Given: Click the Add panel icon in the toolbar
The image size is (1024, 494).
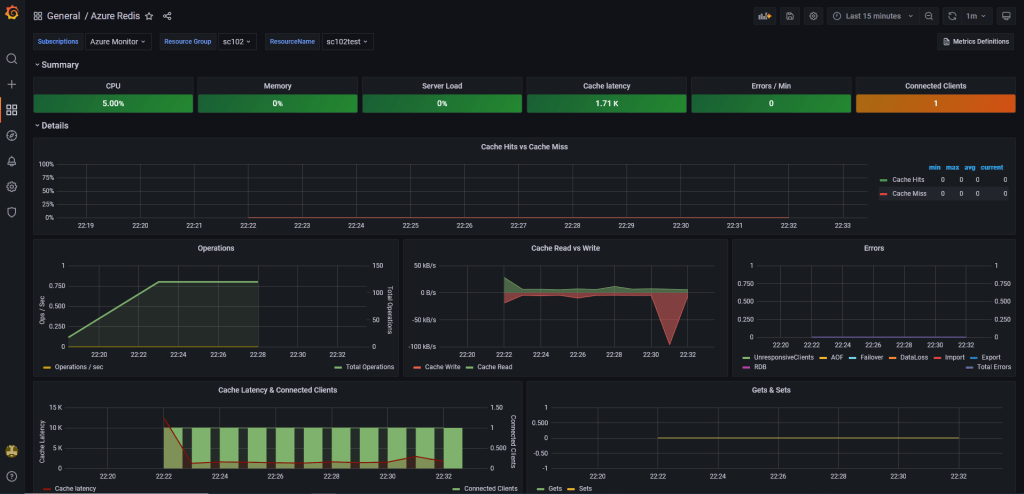Looking at the screenshot, I should pyautogui.click(x=765, y=17).
